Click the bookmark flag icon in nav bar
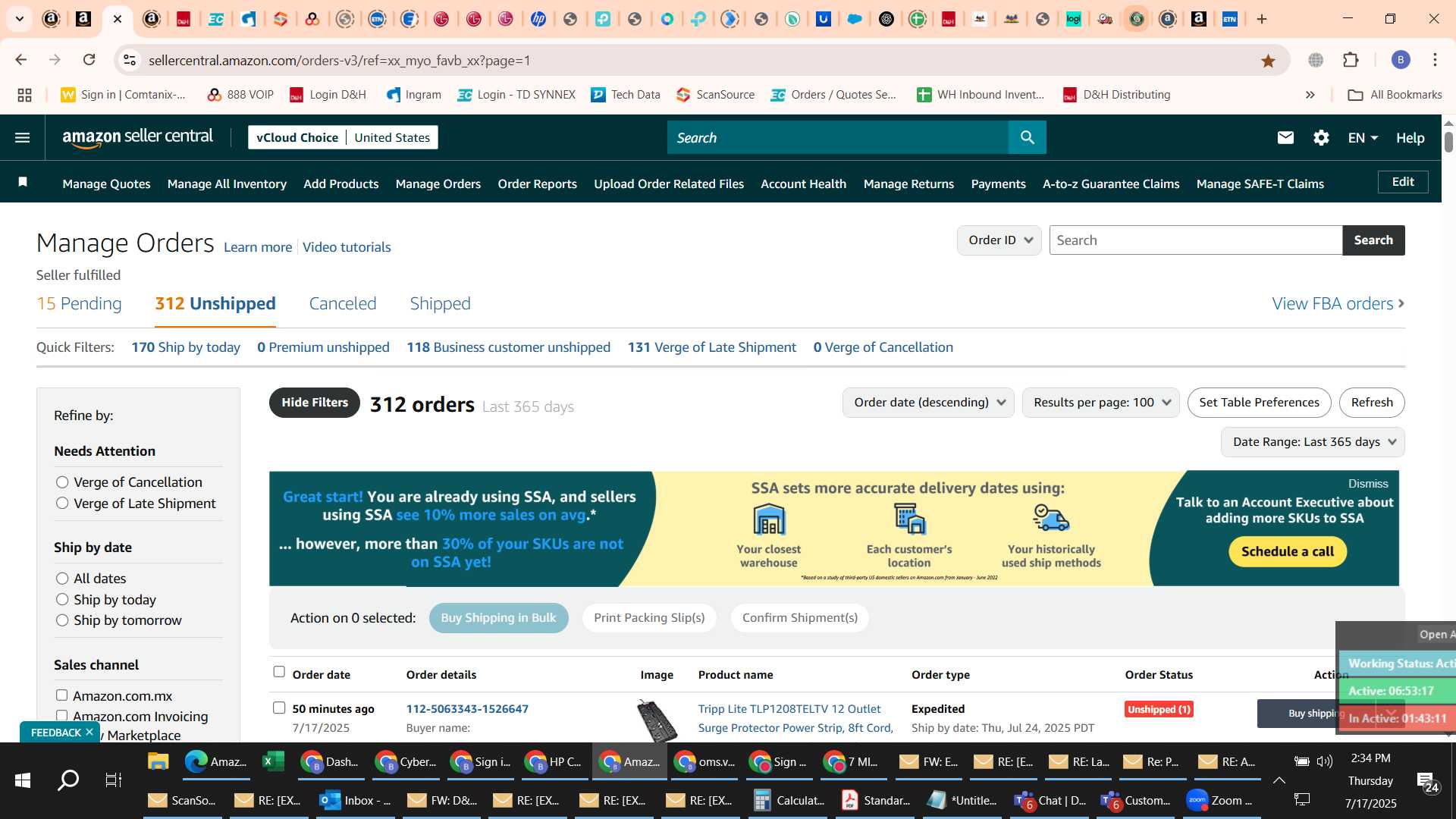This screenshot has width=1456, height=819. pos(23,182)
